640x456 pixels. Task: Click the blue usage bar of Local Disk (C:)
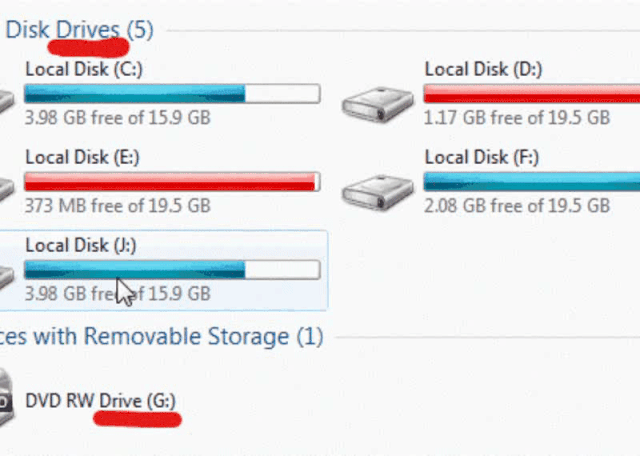(x=172, y=93)
